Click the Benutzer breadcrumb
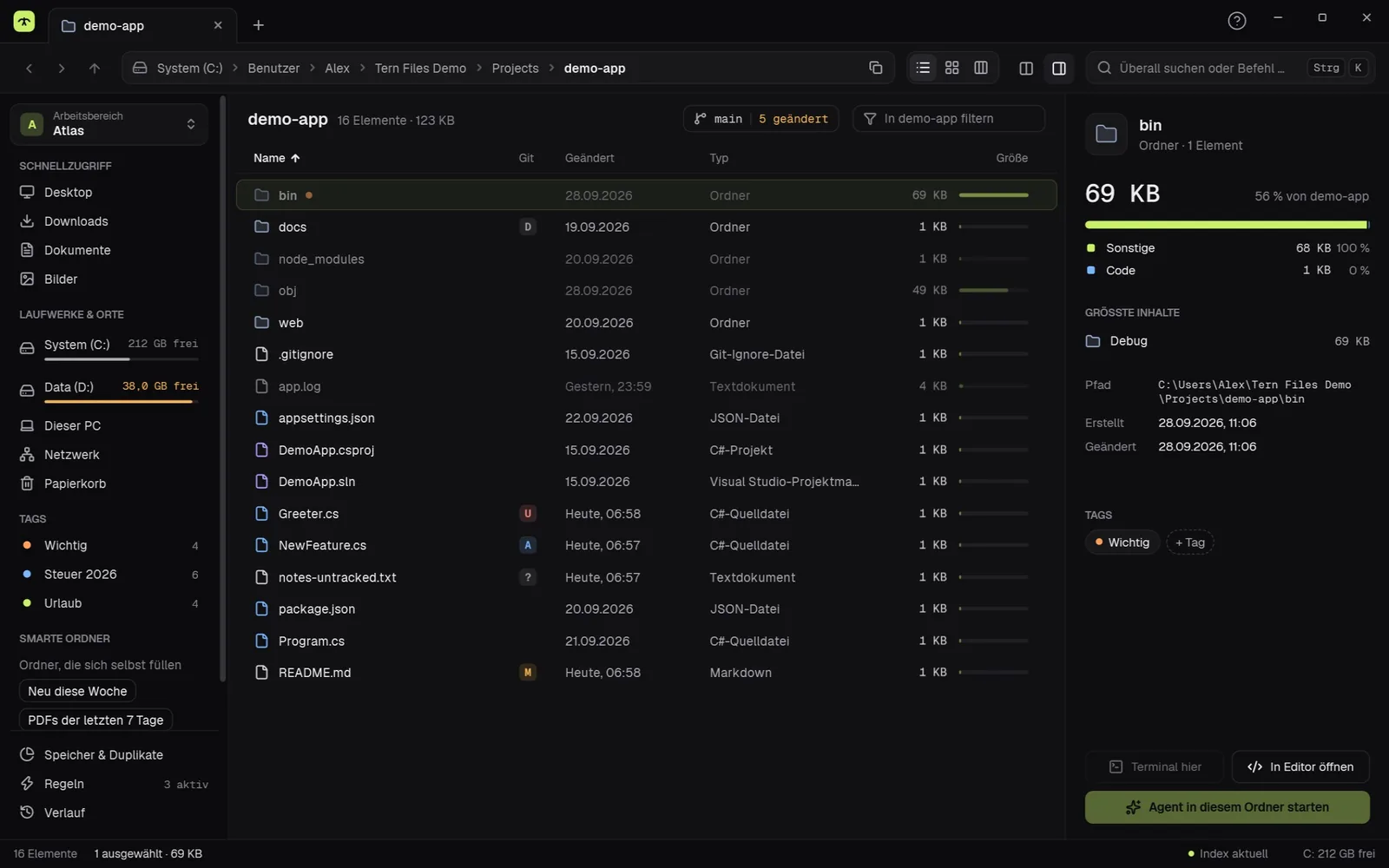1389x868 pixels. point(273,68)
